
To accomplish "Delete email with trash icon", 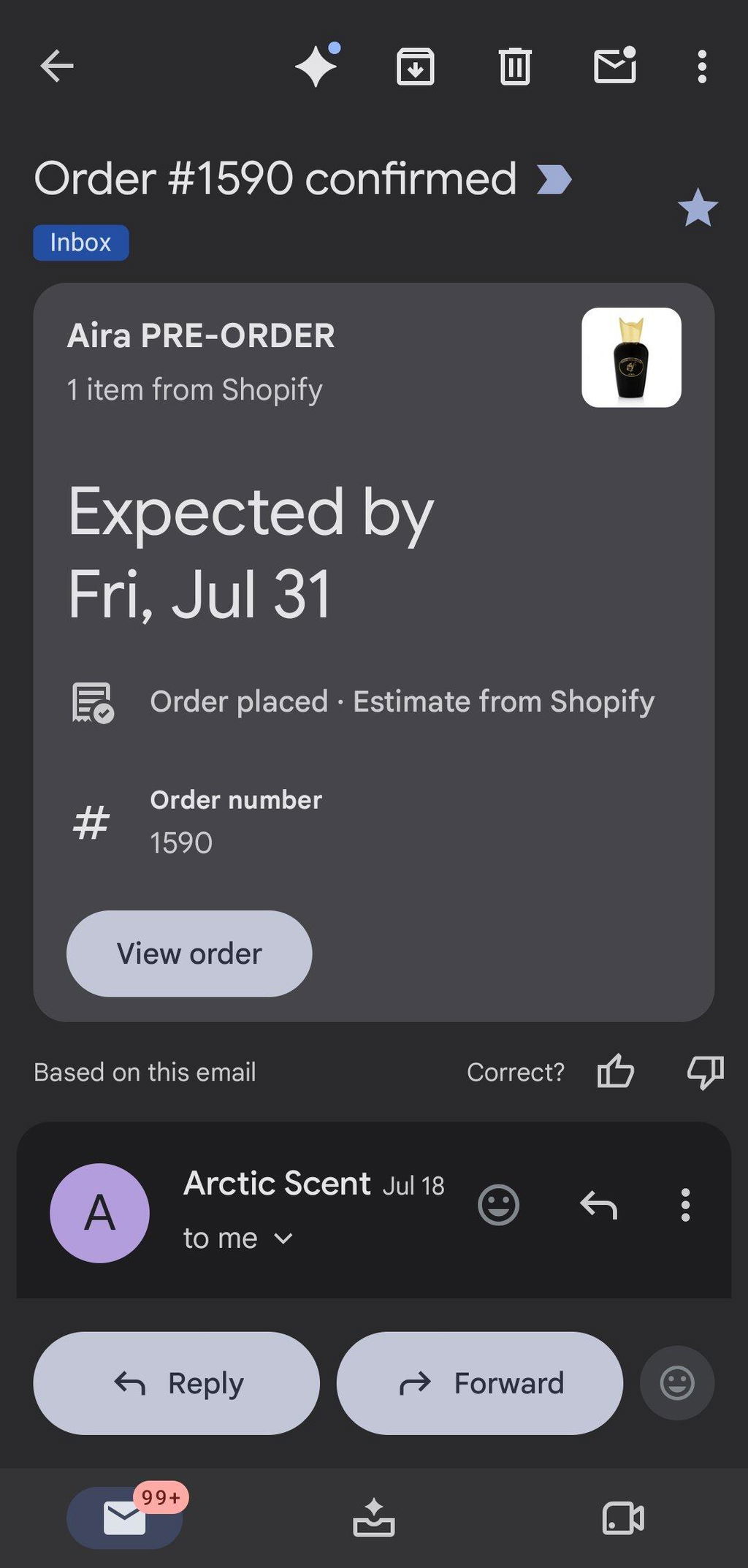I will pyautogui.click(x=515, y=66).
